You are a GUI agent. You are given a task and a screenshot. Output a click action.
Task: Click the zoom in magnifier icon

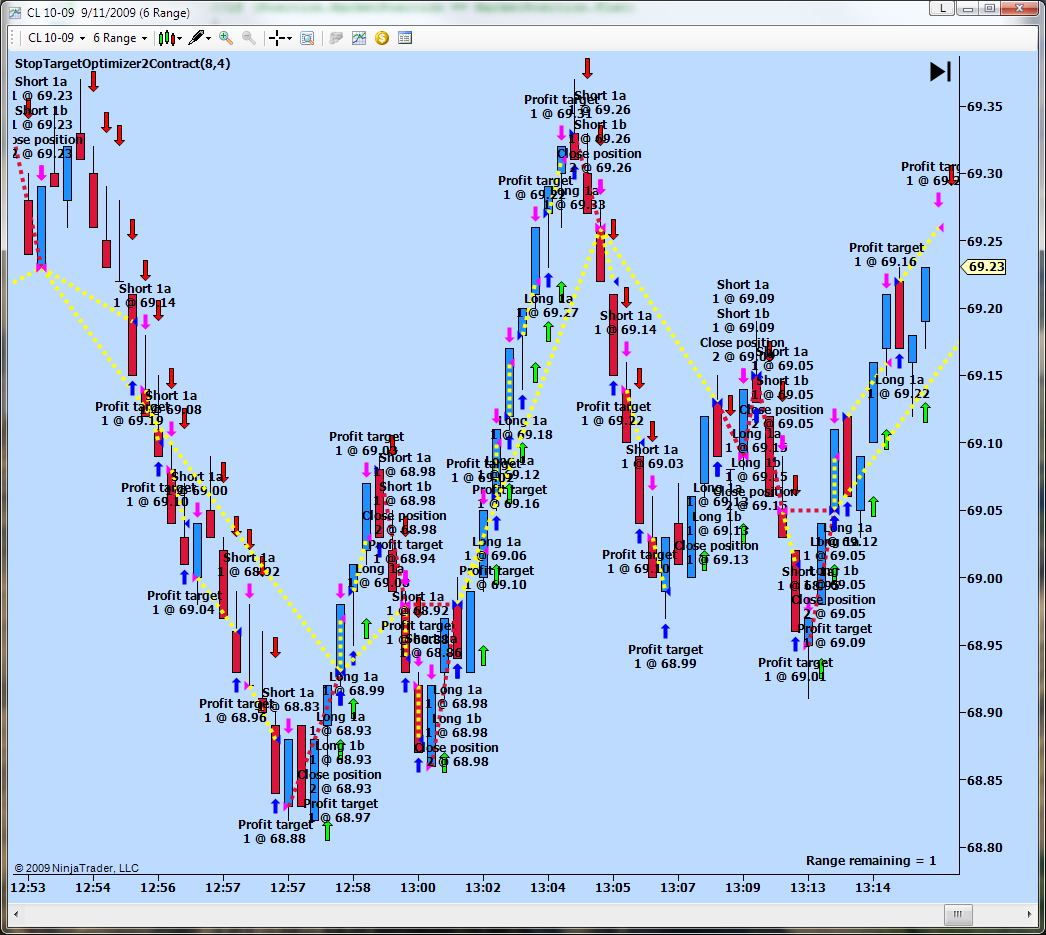click(x=225, y=38)
